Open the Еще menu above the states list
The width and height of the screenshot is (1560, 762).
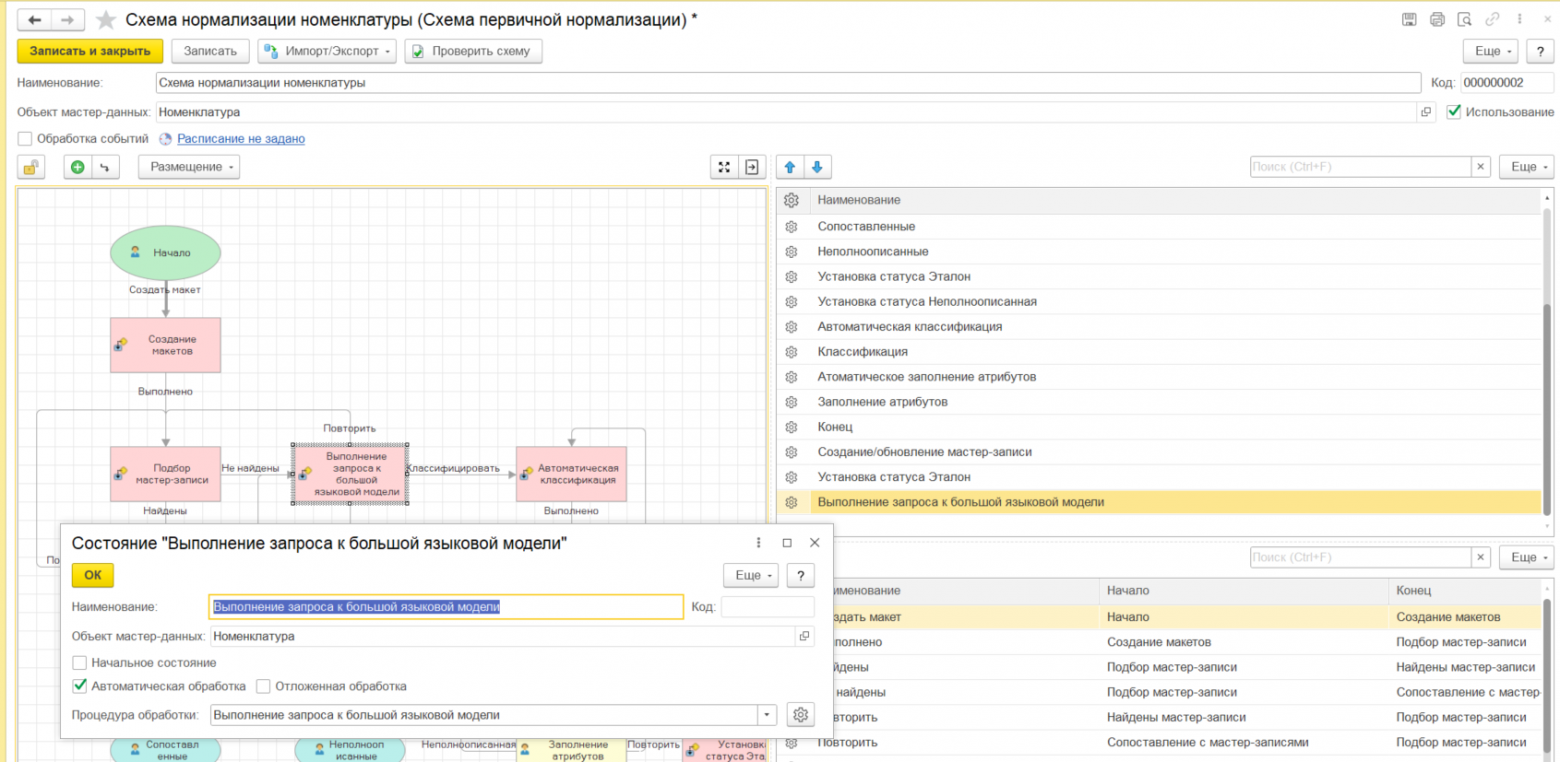click(1525, 167)
